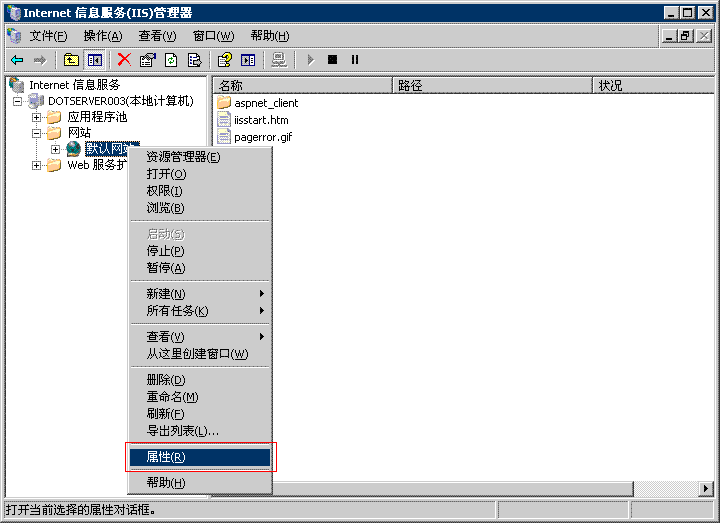Click the aspnet_client folder icon
The image size is (720, 523).
click(224, 102)
